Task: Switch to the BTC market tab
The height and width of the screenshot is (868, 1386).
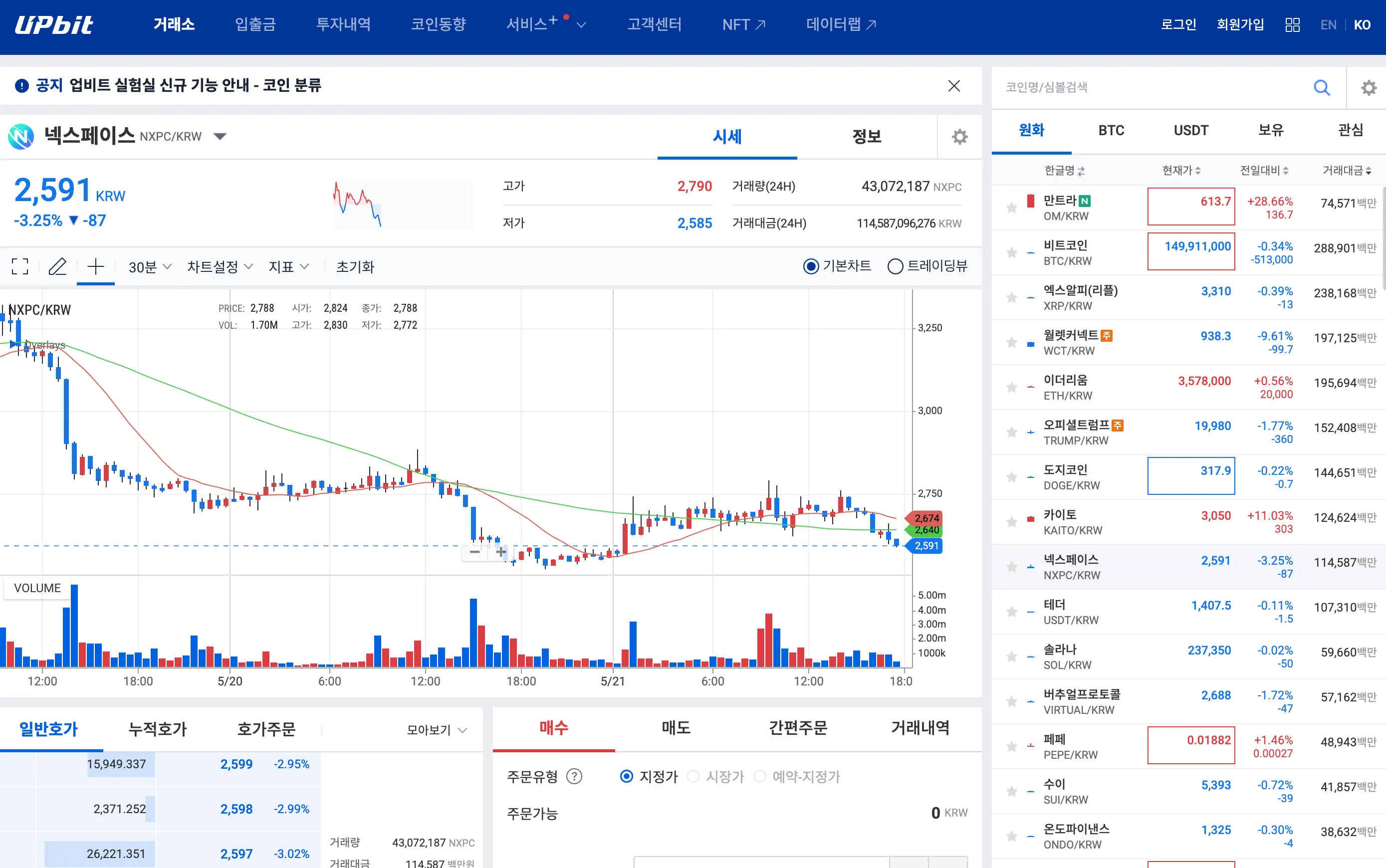Action: tap(1111, 131)
